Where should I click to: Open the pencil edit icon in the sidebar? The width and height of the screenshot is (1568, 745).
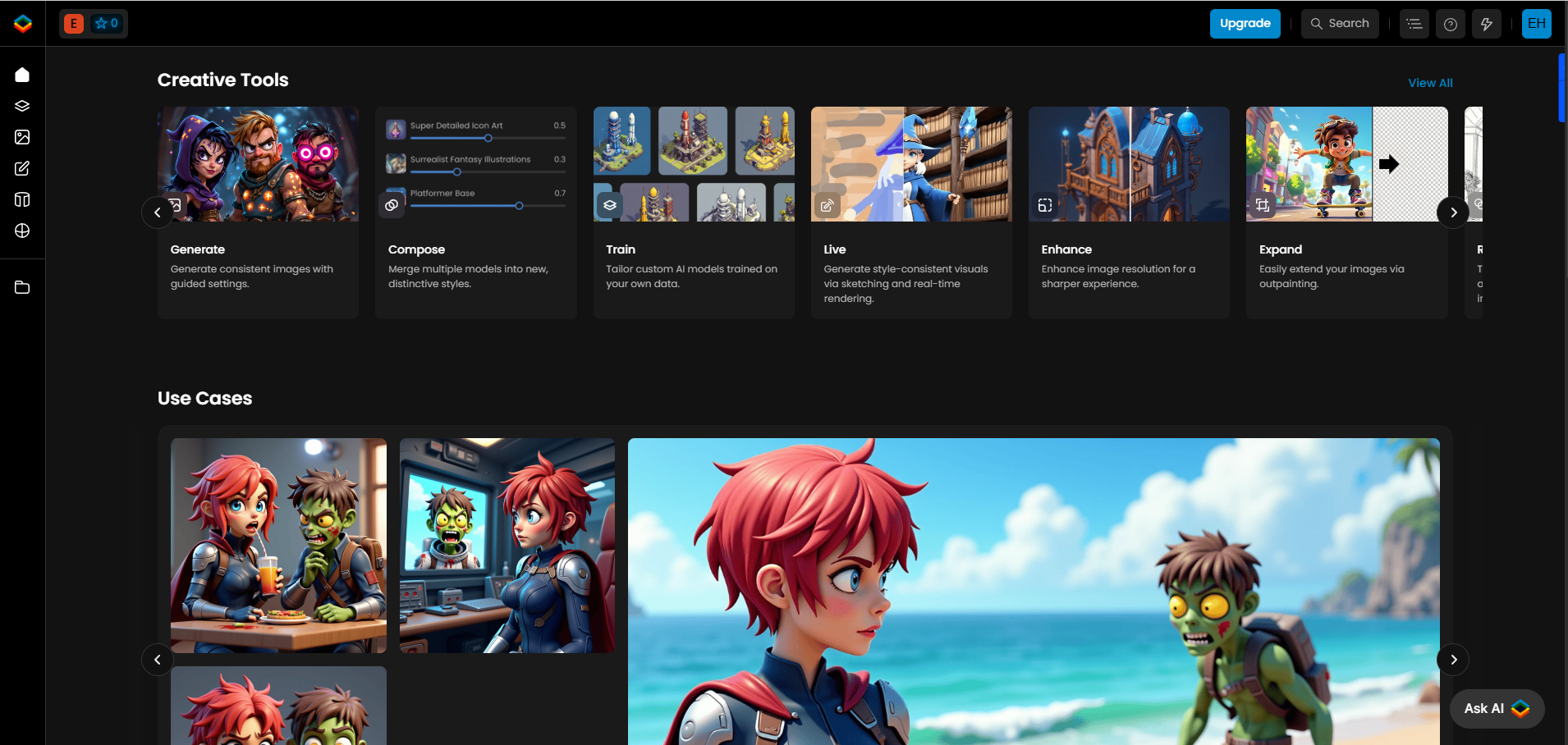pos(22,168)
